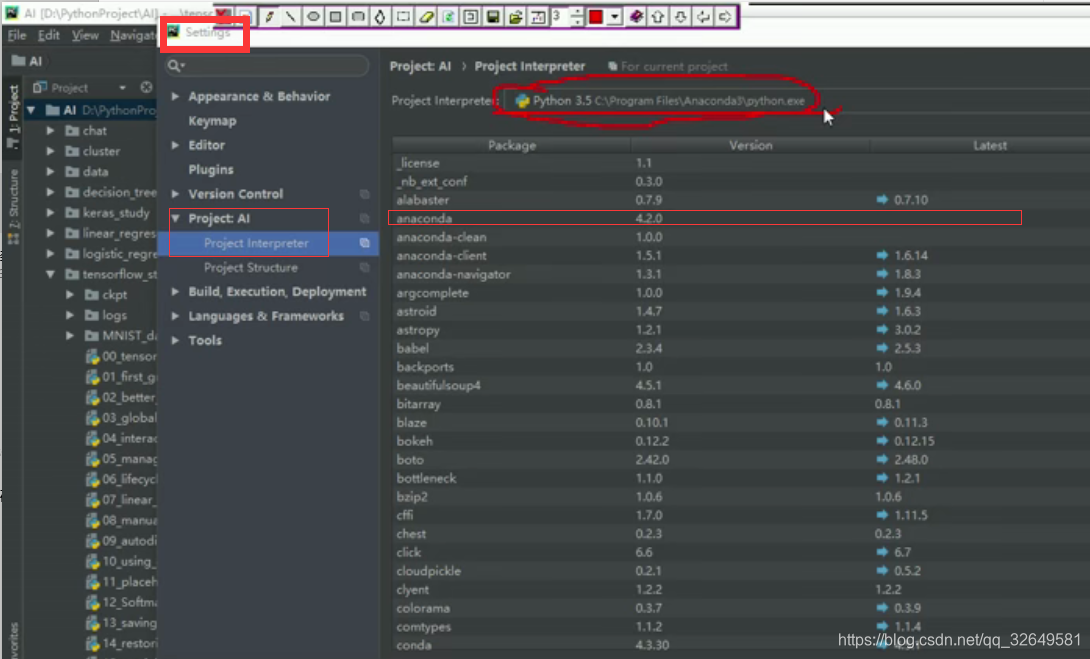Click the gear icon in Project panel header

click(x=146, y=87)
